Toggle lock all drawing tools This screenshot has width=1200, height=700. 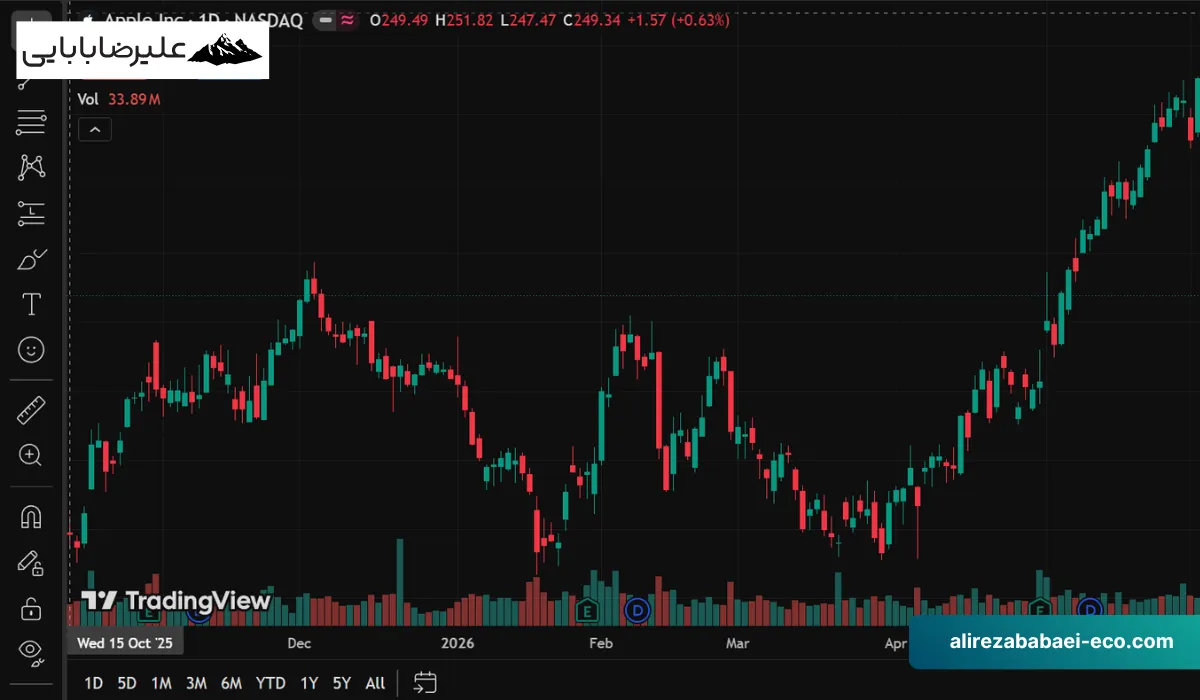click(x=31, y=607)
